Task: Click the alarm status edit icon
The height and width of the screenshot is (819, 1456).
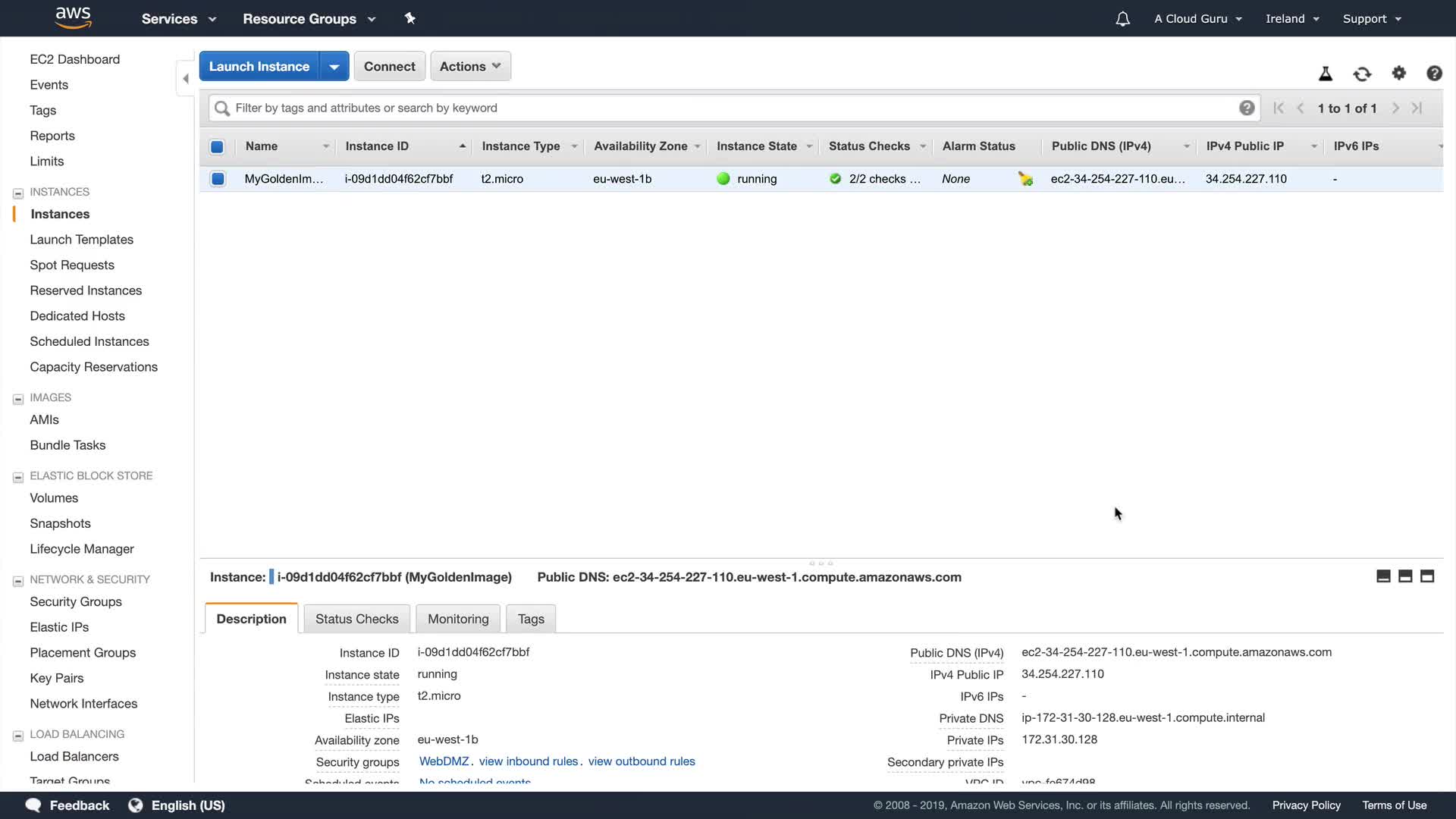Action: (x=1025, y=179)
